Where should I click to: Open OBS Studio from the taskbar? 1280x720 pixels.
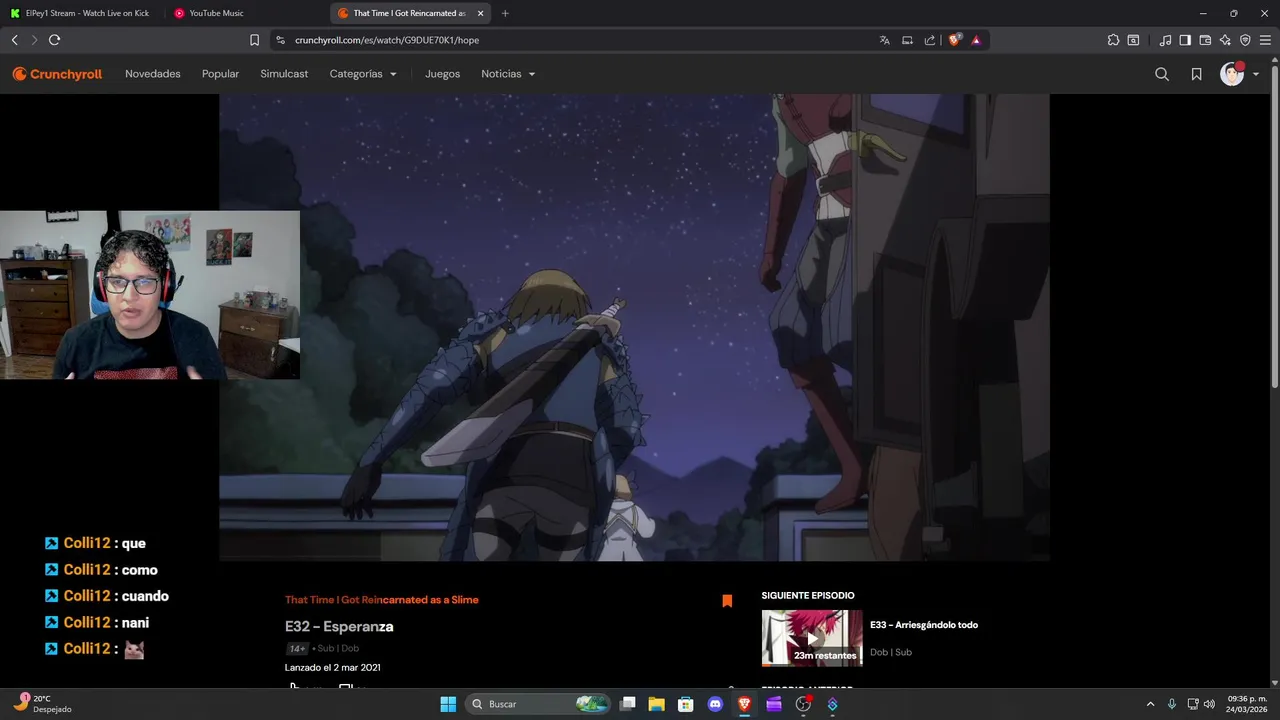803,704
